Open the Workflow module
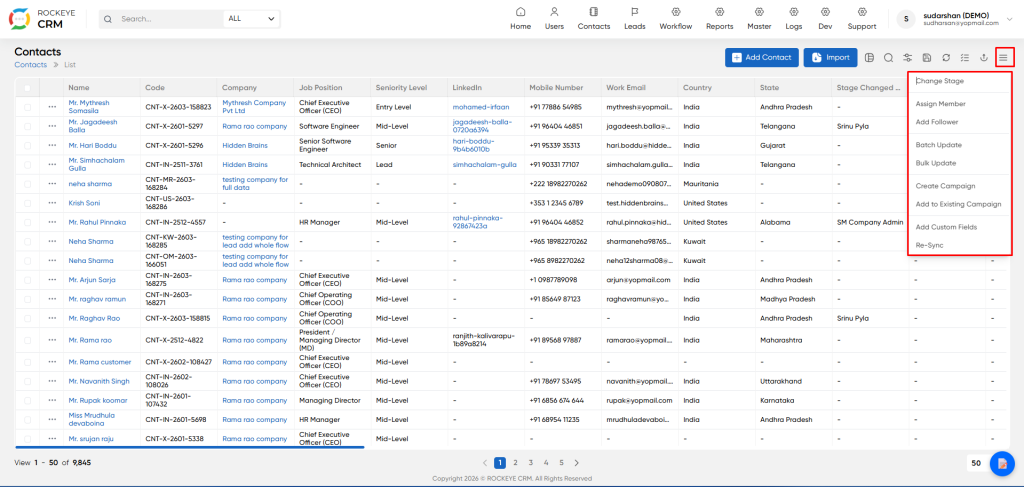This screenshot has height=487, width=1024. [675, 18]
